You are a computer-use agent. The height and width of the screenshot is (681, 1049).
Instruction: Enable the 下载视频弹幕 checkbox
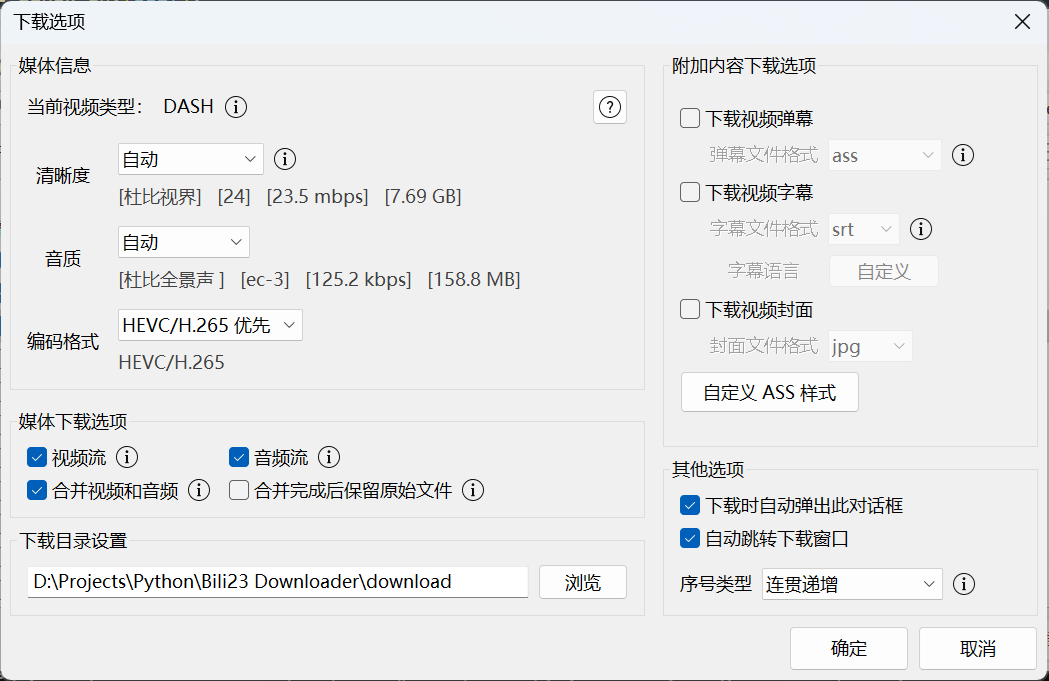(690, 119)
